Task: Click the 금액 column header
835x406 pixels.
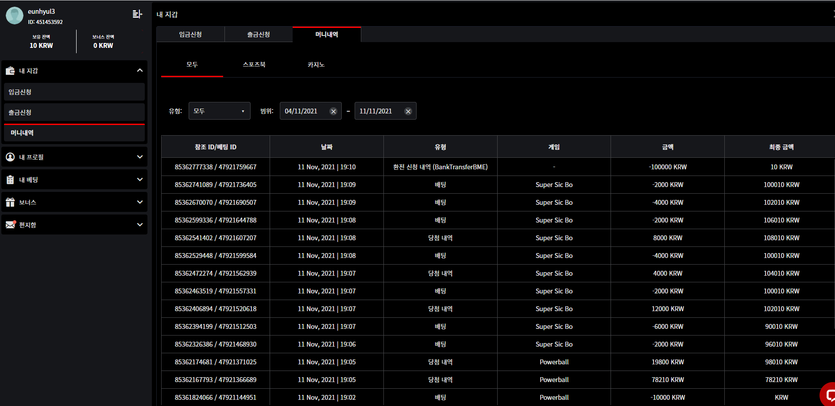Action: click(x=667, y=147)
